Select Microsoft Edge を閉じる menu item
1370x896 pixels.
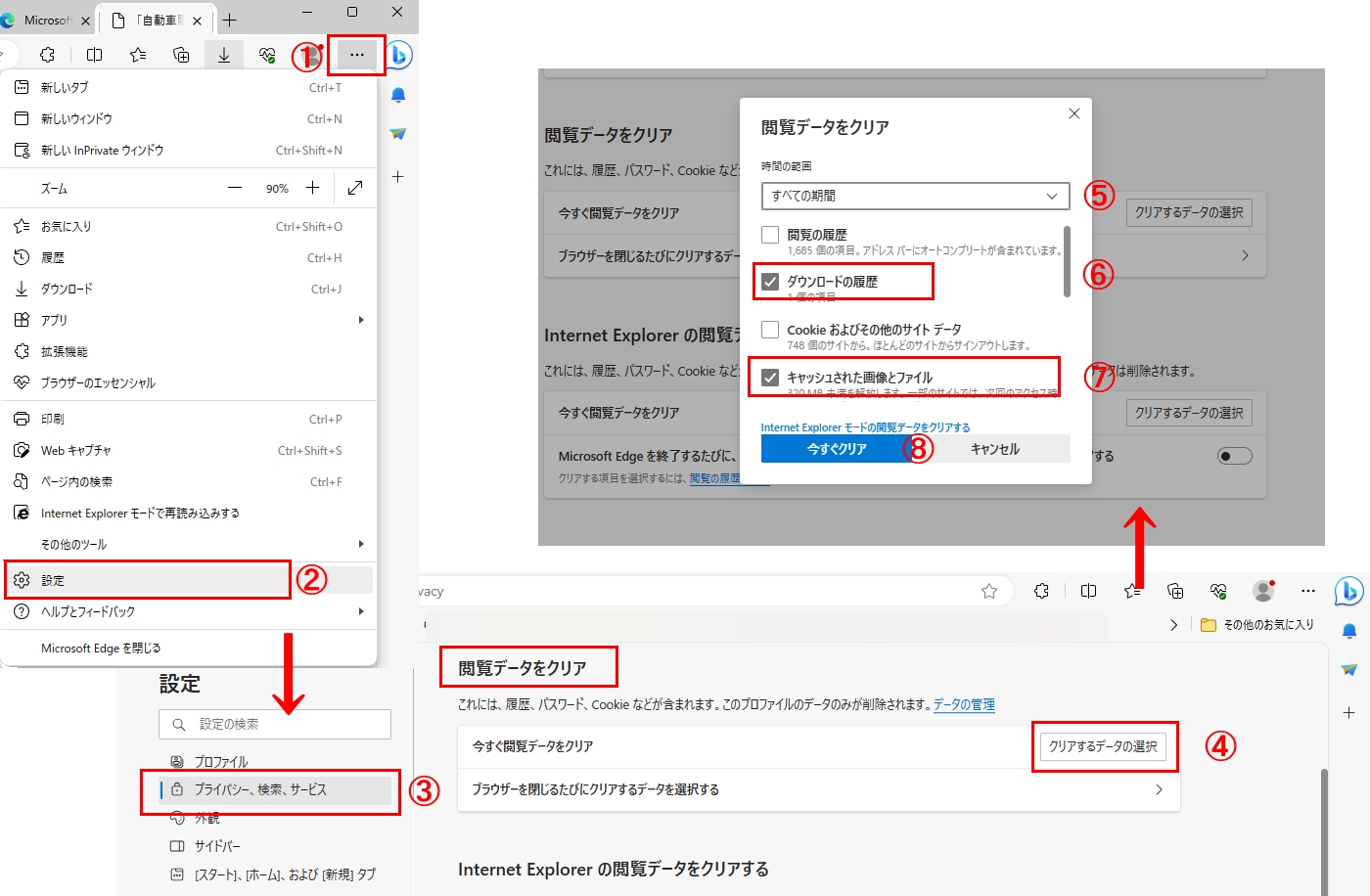pos(189,648)
